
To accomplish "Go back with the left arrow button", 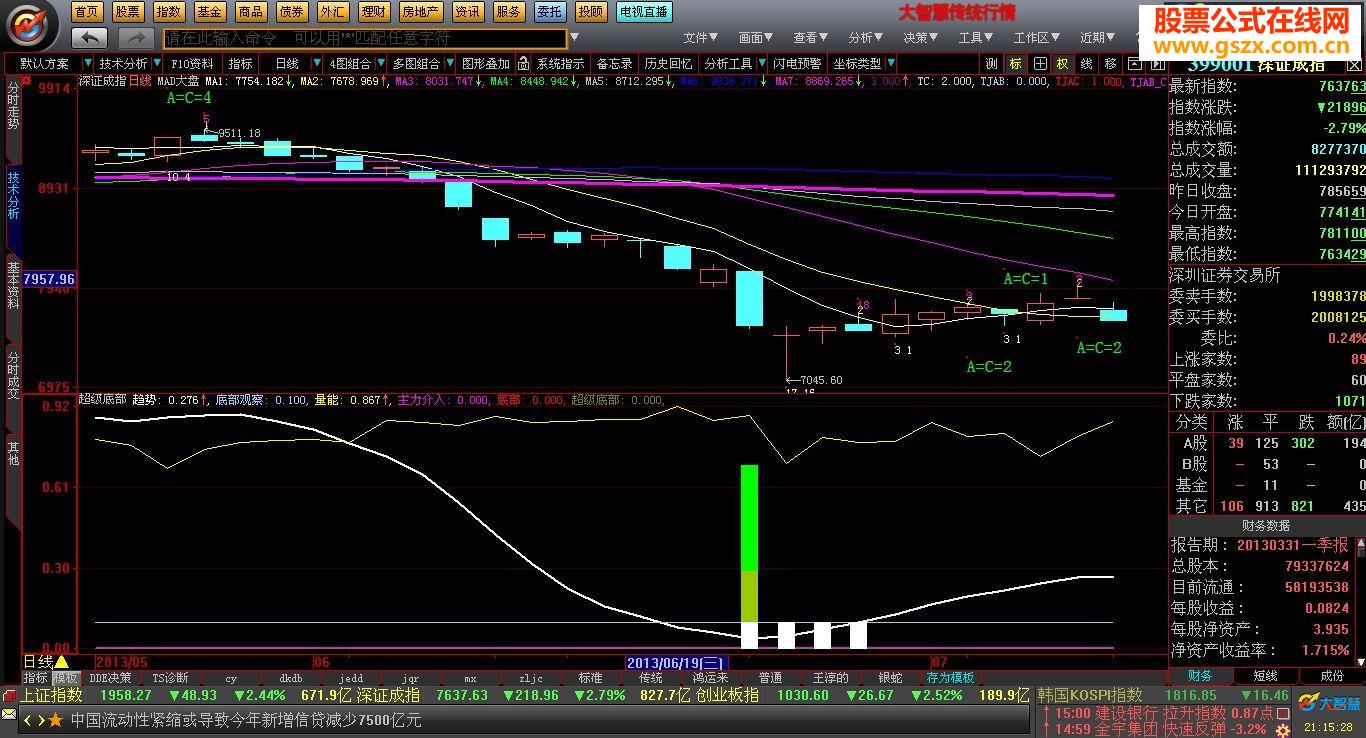I will (x=90, y=38).
